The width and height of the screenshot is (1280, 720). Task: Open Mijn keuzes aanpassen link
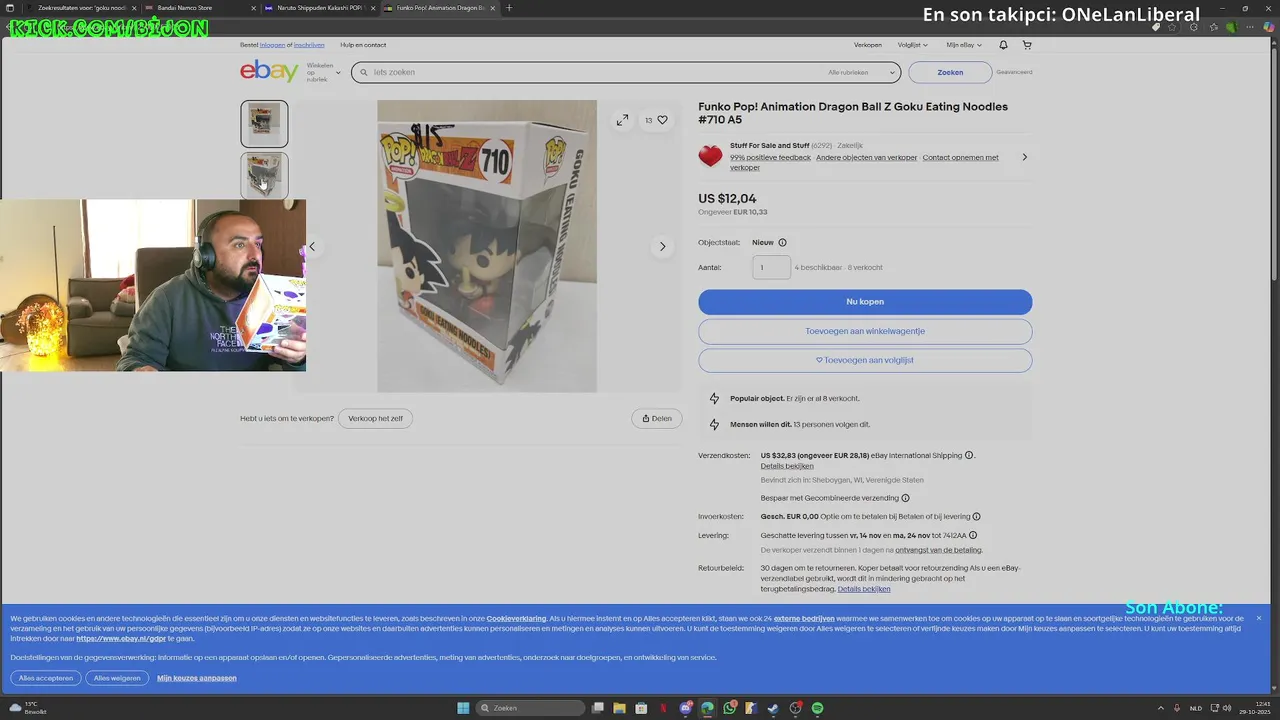click(x=197, y=678)
